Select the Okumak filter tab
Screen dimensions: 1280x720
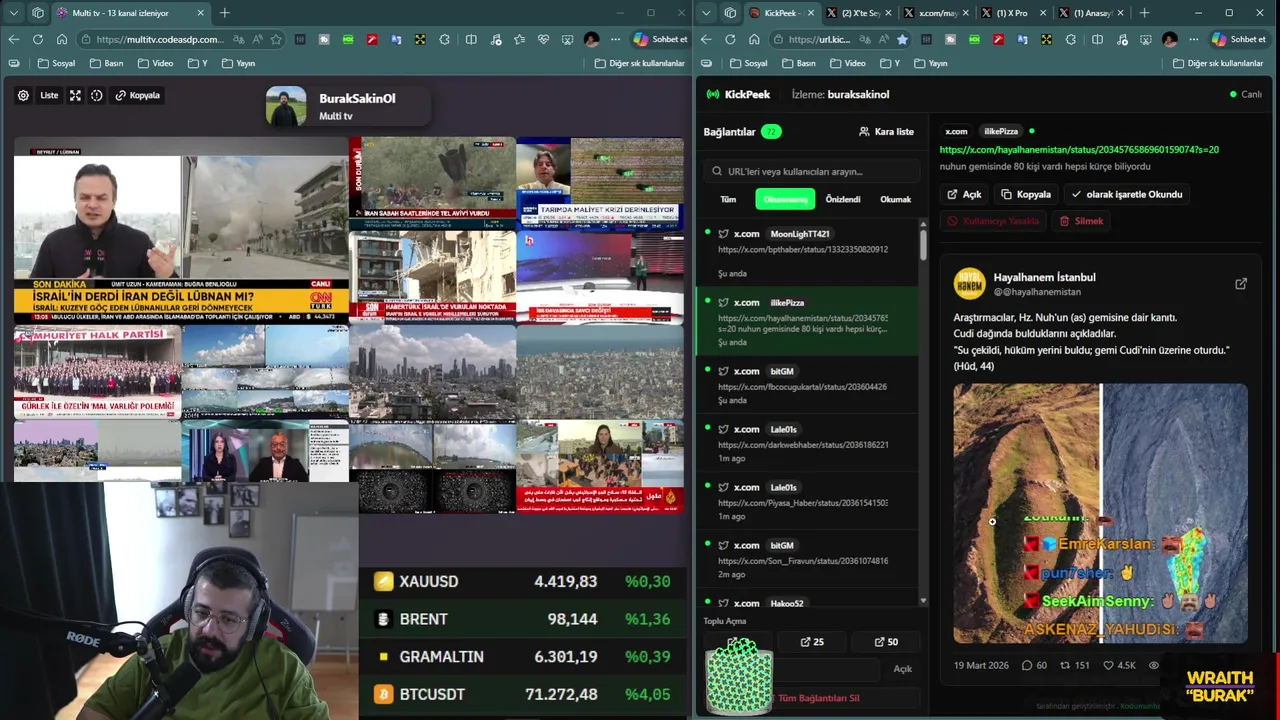coord(895,199)
